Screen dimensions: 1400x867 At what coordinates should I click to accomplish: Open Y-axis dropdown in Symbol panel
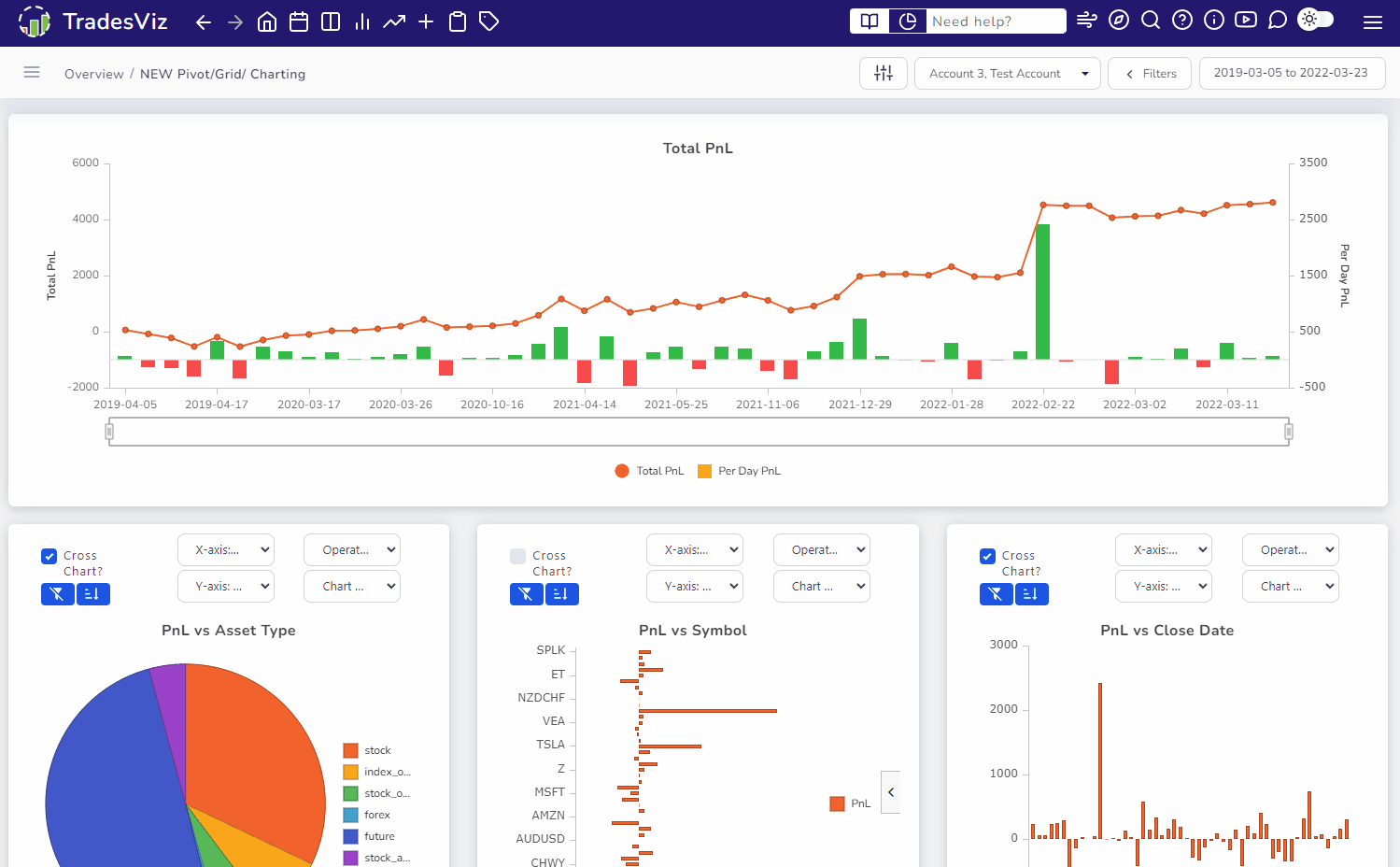click(x=695, y=587)
